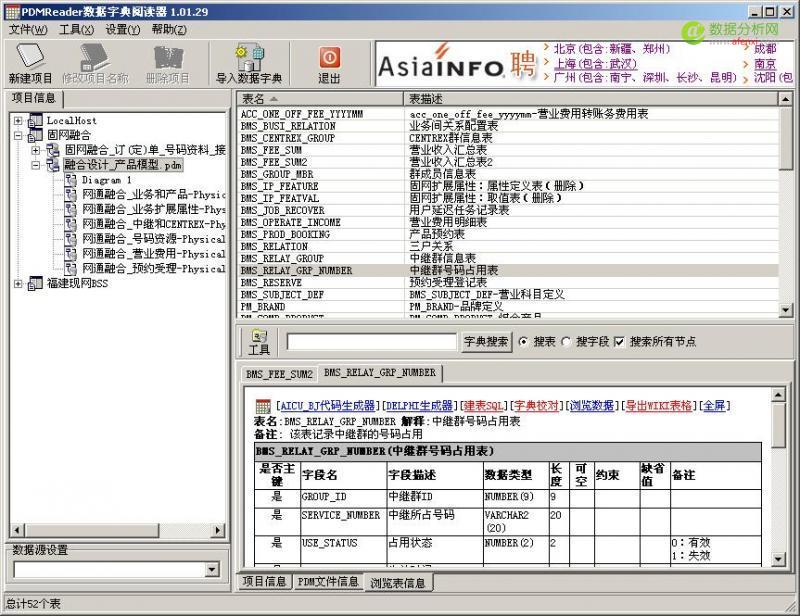Open the 工具(X) menu
Screen dimensions: 800x616
[77, 30]
